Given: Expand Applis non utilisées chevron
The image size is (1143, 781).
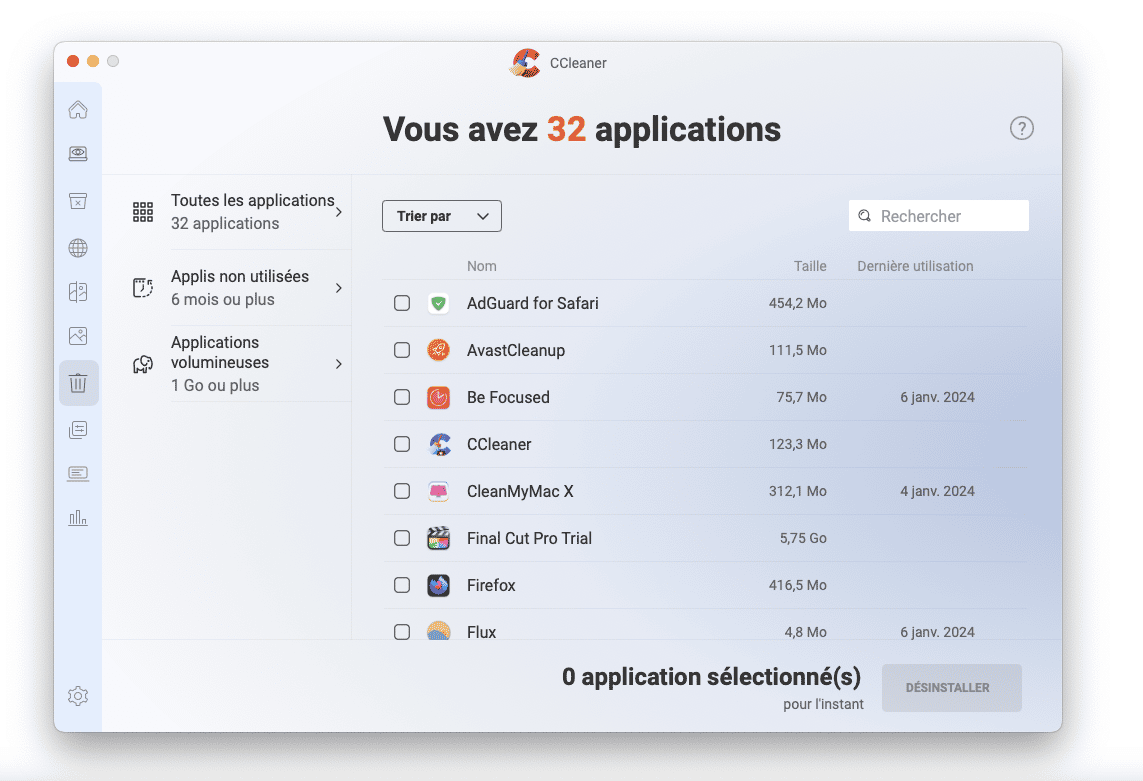Looking at the screenshot, I should (339, 288).
